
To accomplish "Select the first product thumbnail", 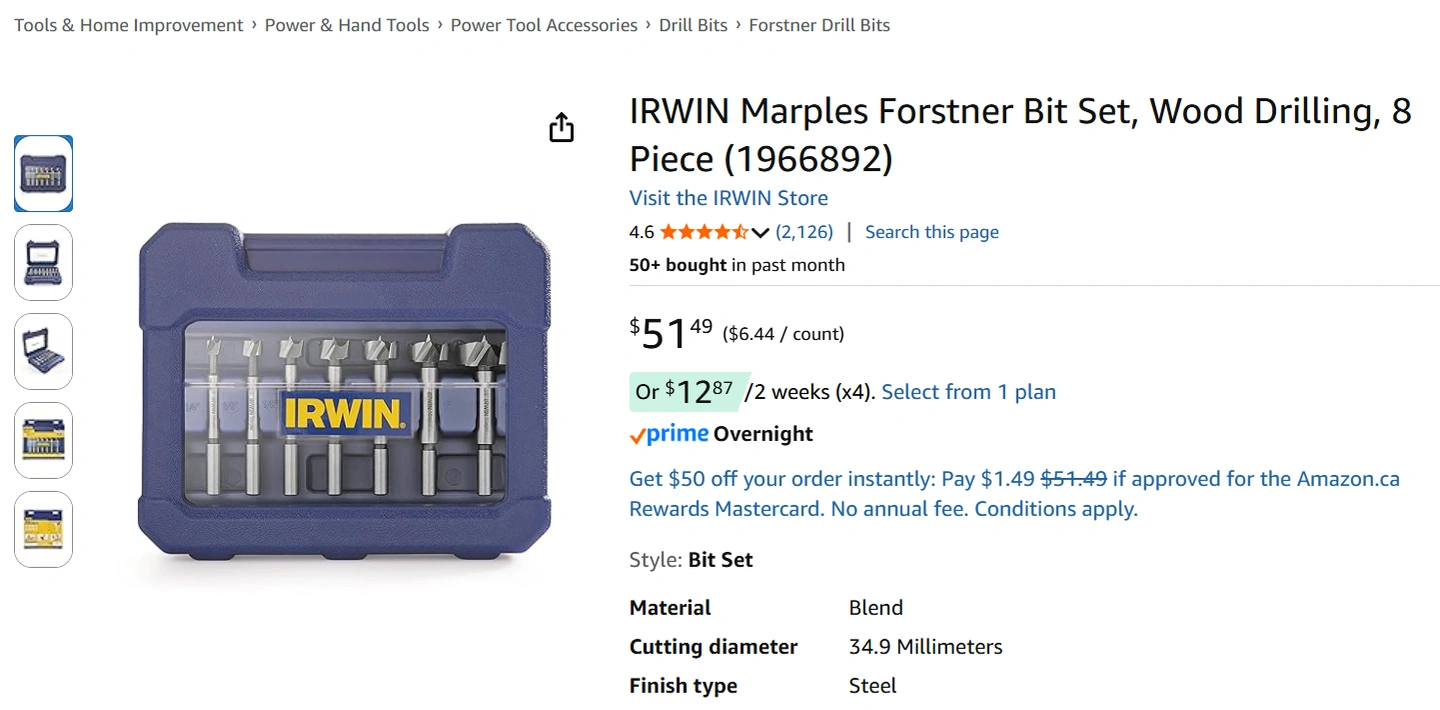I will [43, 174].
